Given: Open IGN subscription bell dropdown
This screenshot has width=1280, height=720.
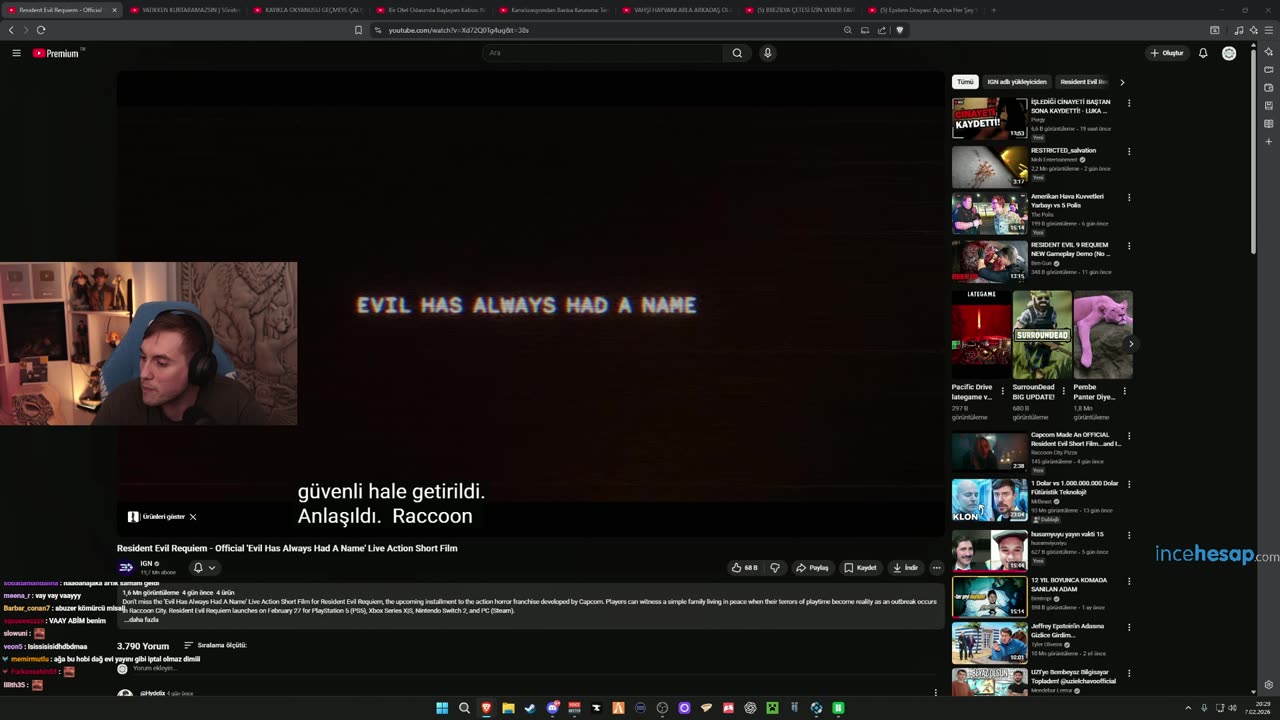Looking at the screenshot, I should (x=204, y=568).
